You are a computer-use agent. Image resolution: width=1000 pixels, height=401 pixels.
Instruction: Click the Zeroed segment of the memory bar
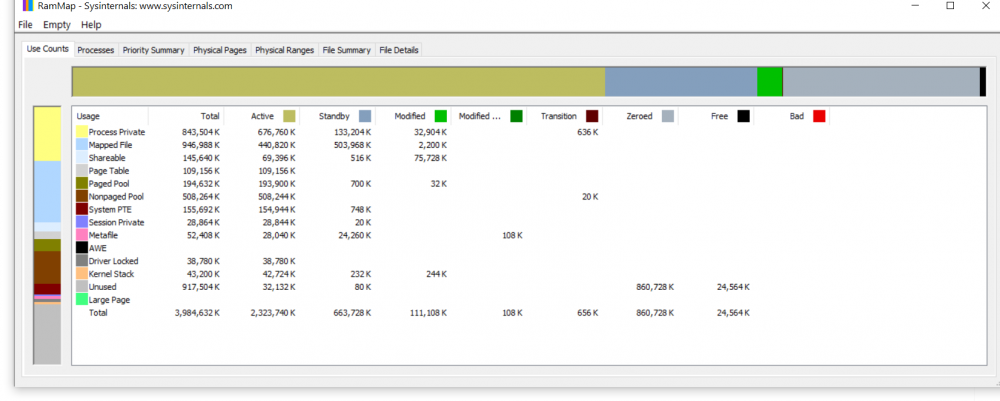[881, 82]
